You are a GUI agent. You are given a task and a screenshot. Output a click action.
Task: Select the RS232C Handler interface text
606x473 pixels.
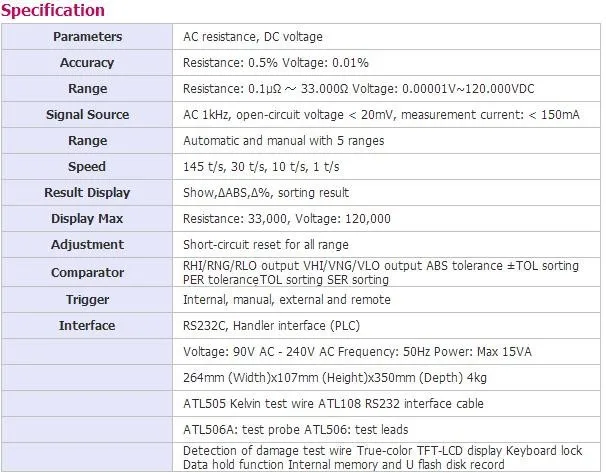(271, 325)
